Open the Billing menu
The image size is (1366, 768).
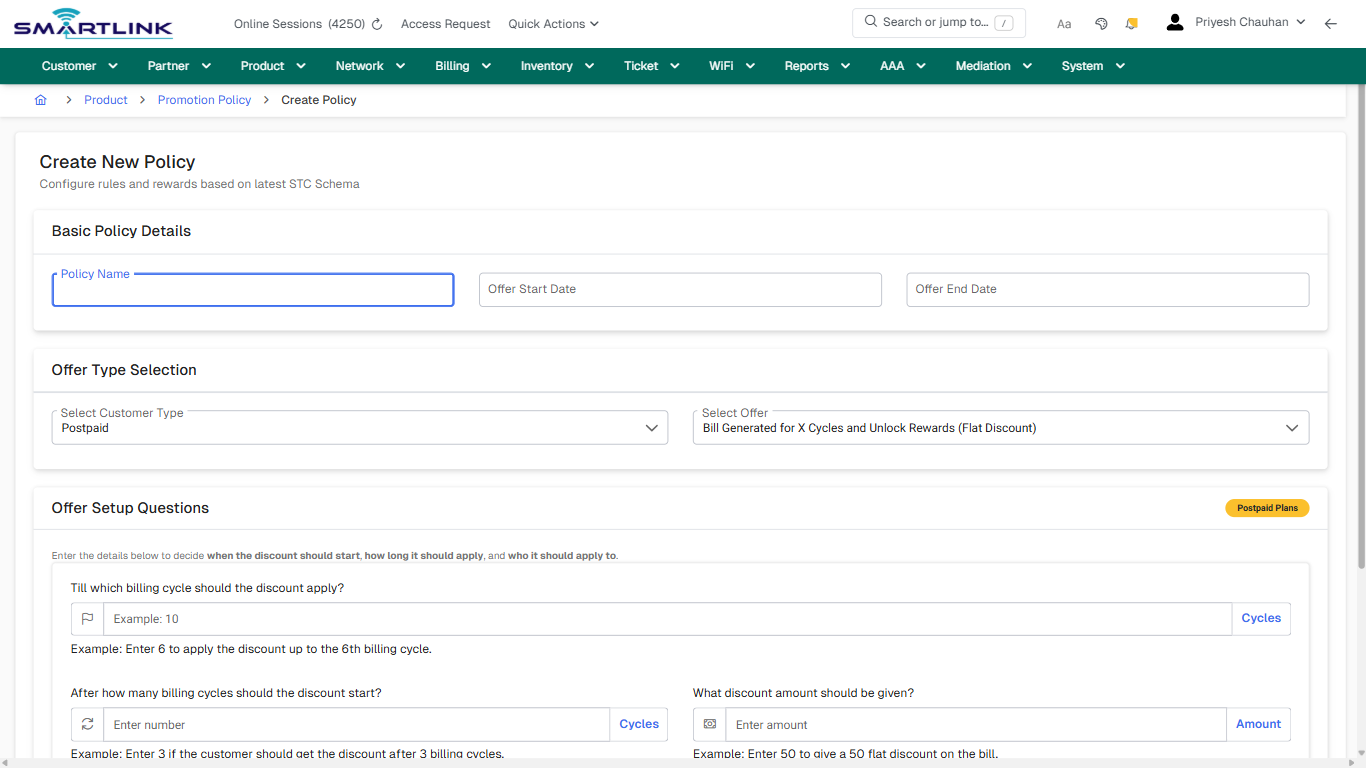tap(462, 65)
